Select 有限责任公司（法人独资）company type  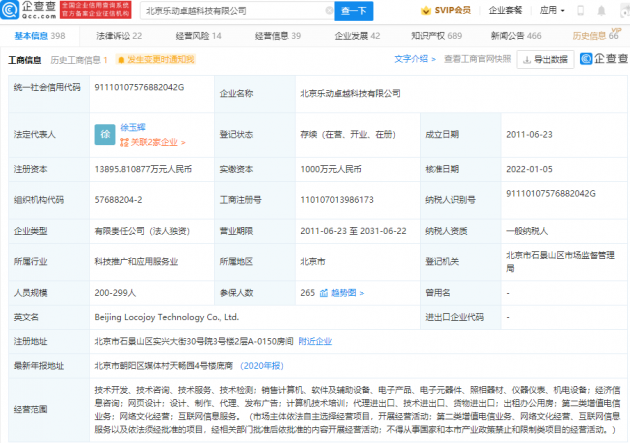(142, 231)
